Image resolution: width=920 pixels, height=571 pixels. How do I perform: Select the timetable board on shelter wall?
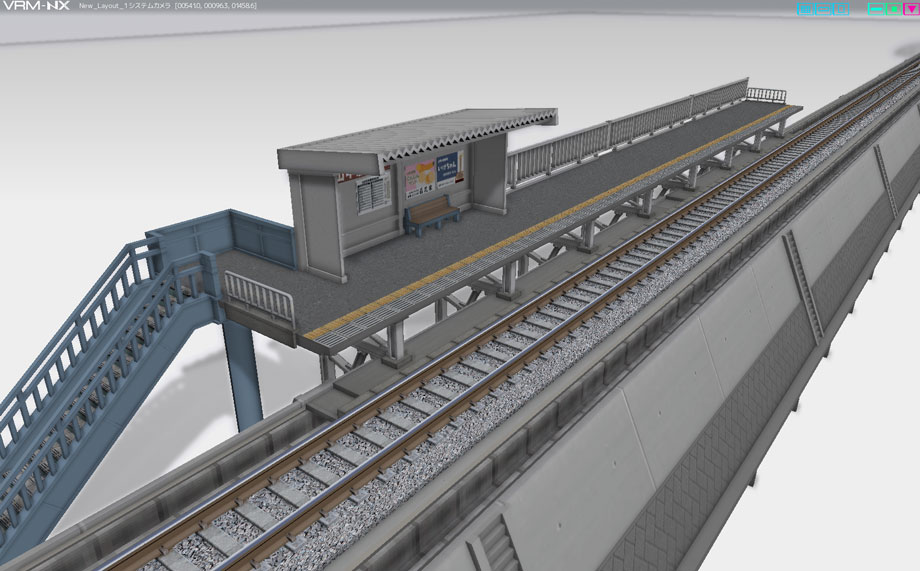click(x=373, y=194)
